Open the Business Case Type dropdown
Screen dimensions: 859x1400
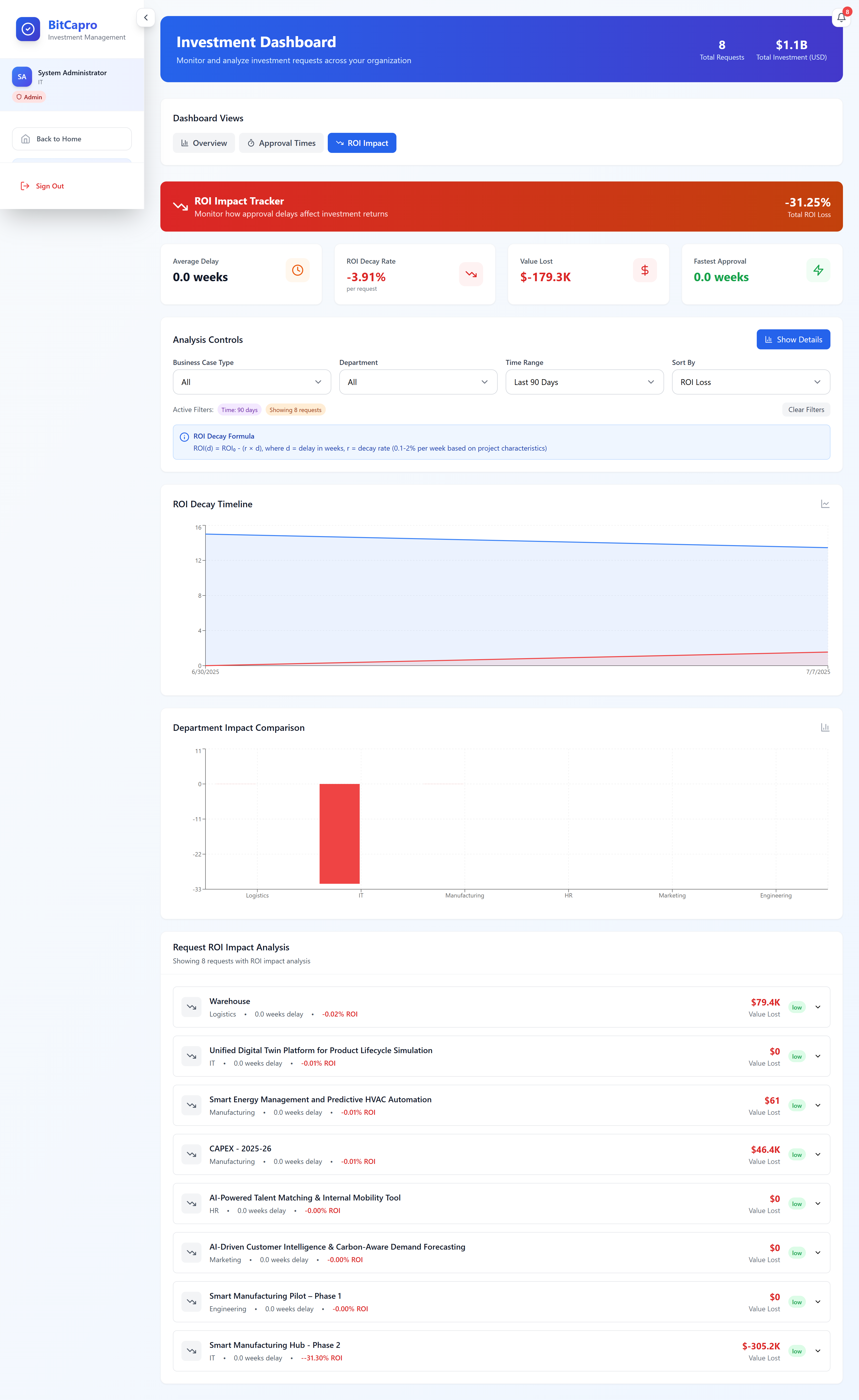[x=252, y=382]
